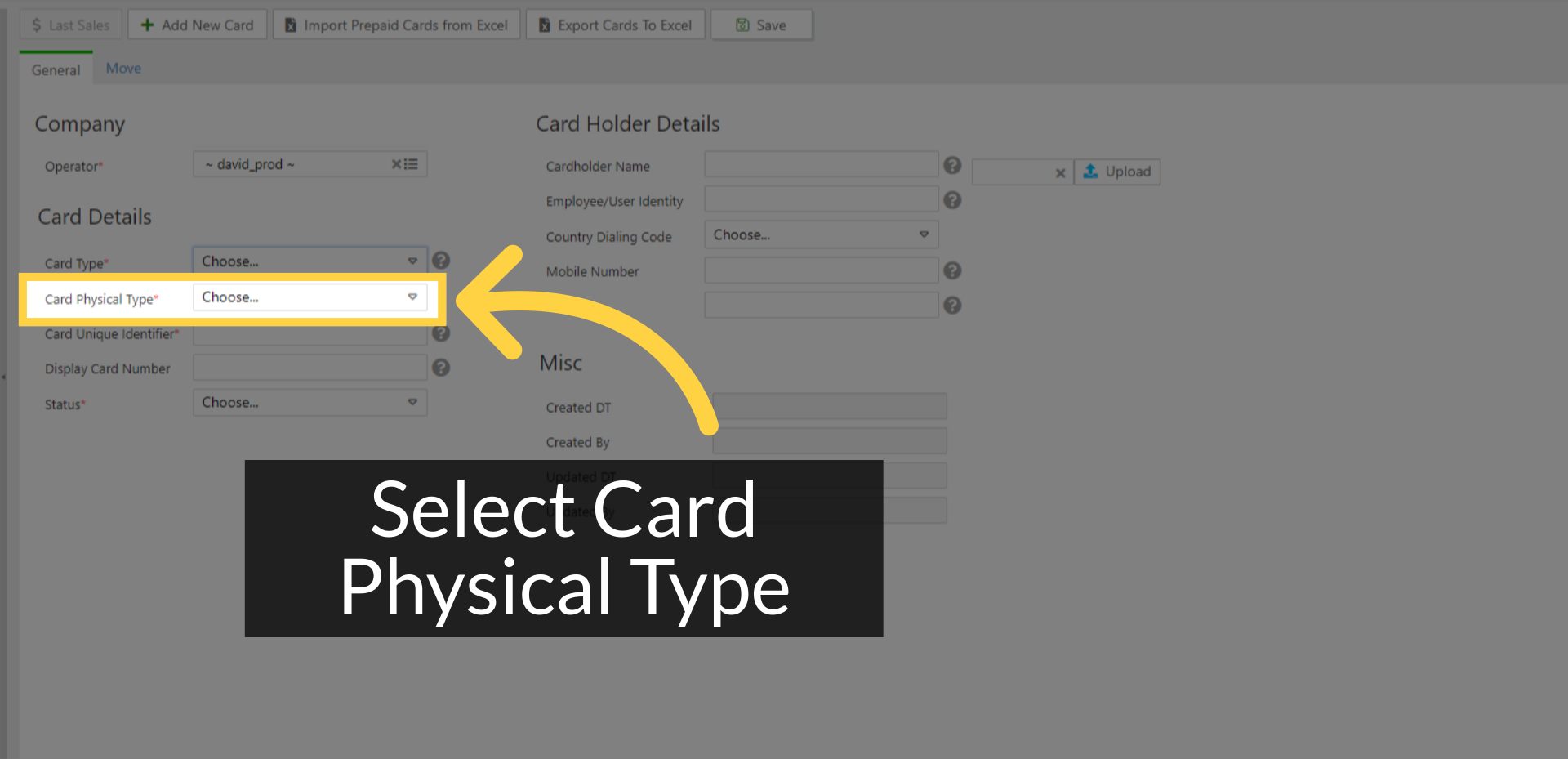Open the Card Physical Type dropdown
The width and height of the screenshot is (1568, 759).
point(310,297)
